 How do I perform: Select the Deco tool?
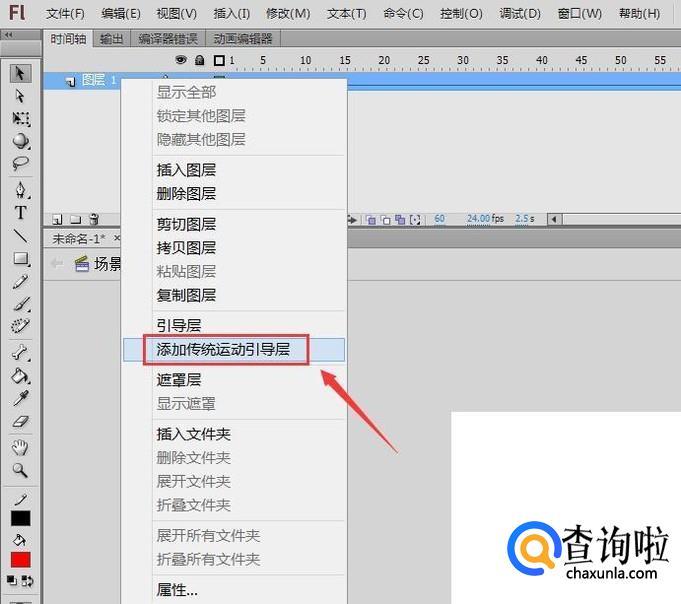[20, 326]
